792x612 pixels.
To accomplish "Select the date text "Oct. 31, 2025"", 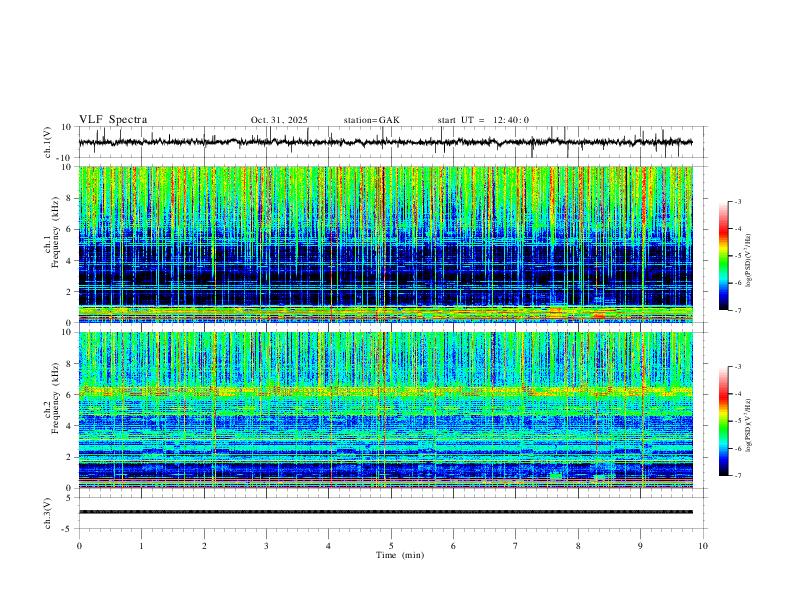I will coord(279,120).
